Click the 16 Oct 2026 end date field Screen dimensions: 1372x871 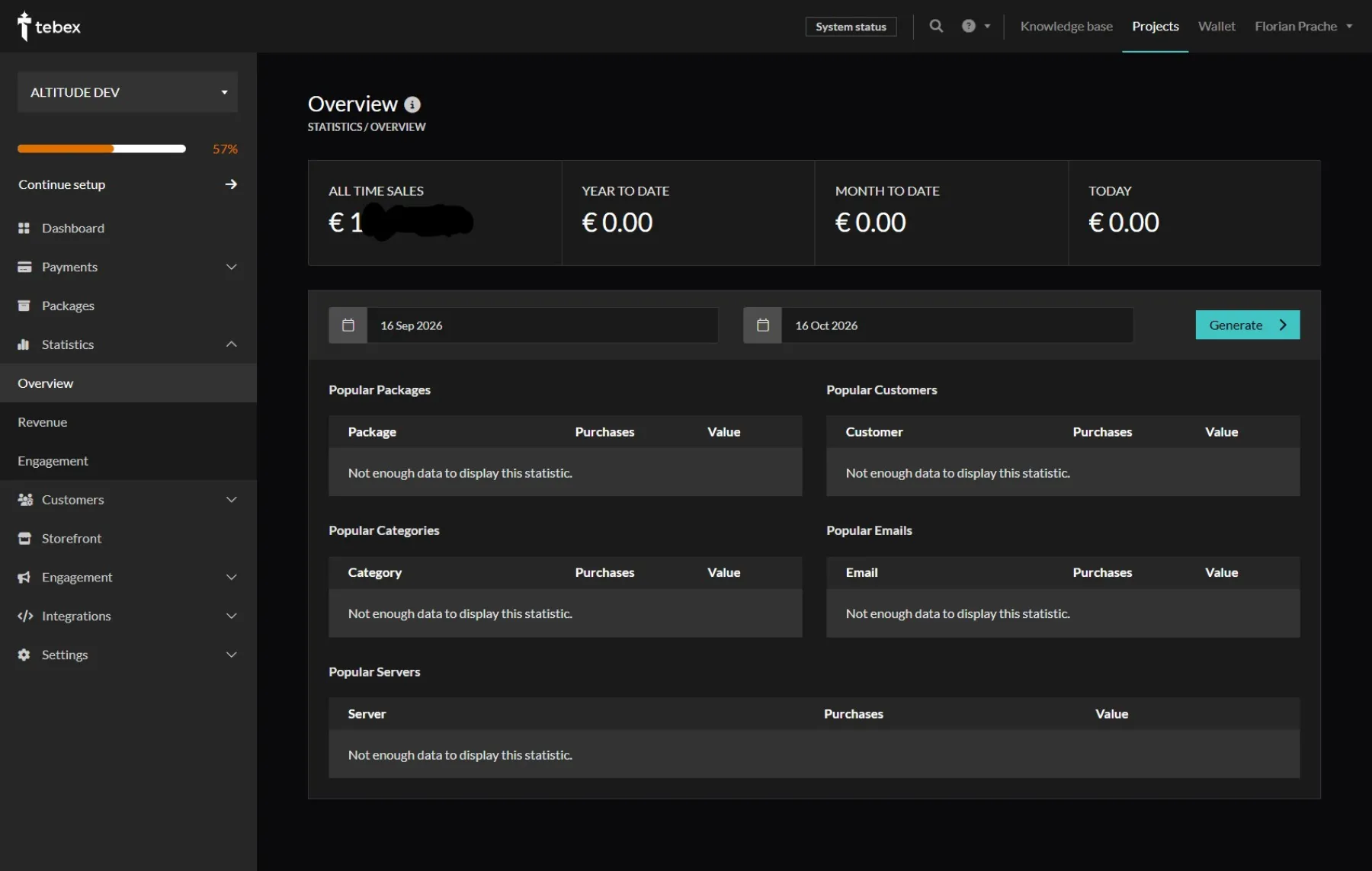click(x=957, y=325)
